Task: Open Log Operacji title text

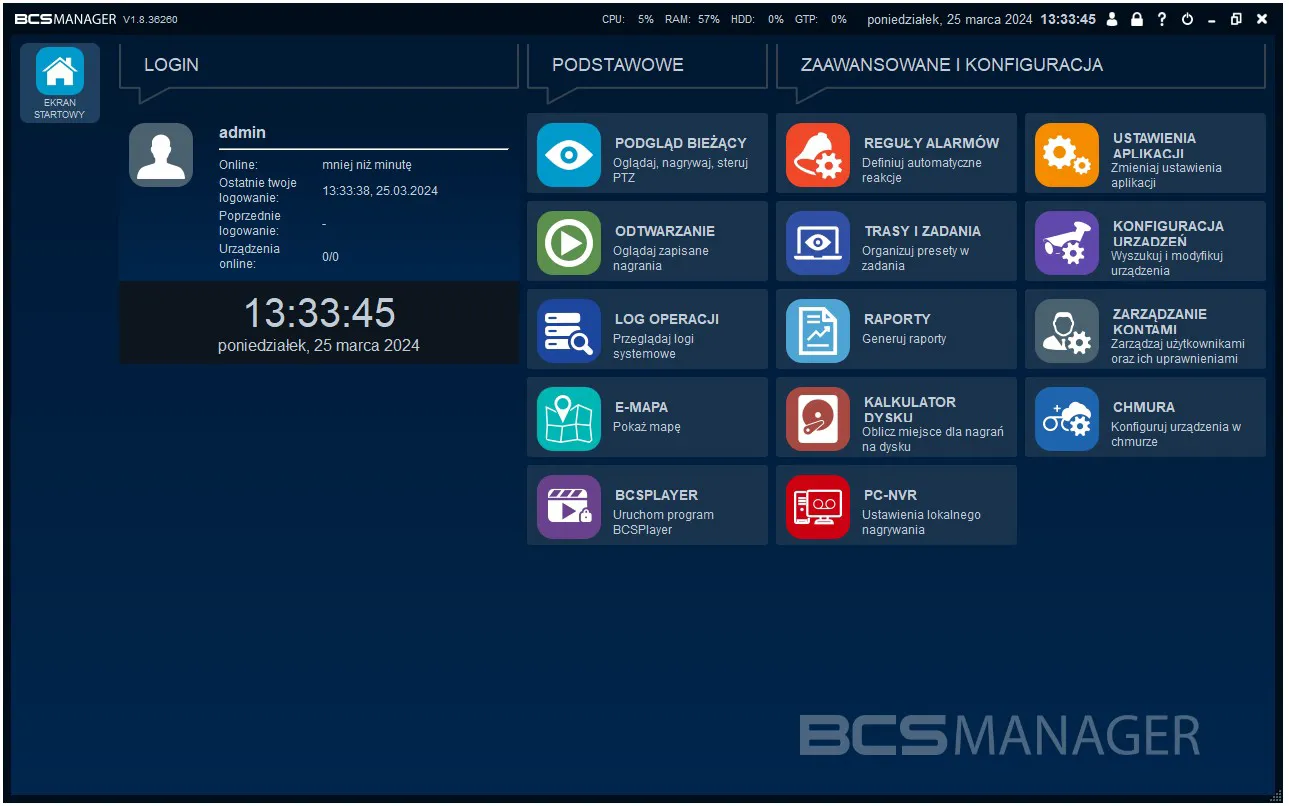Action: tap(667, 319)
